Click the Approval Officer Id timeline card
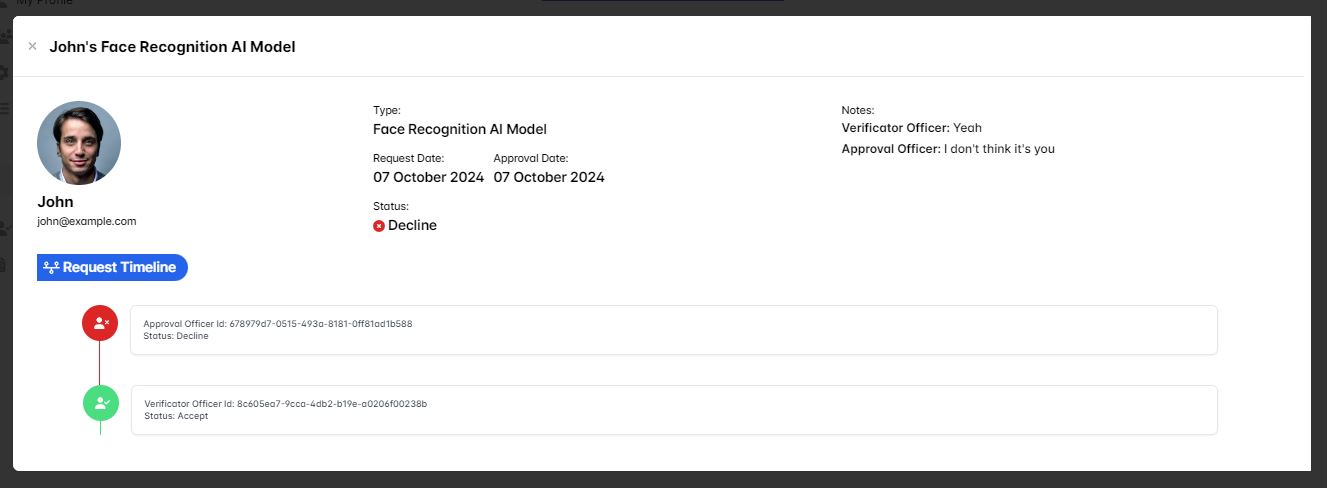 click(673, 330)
